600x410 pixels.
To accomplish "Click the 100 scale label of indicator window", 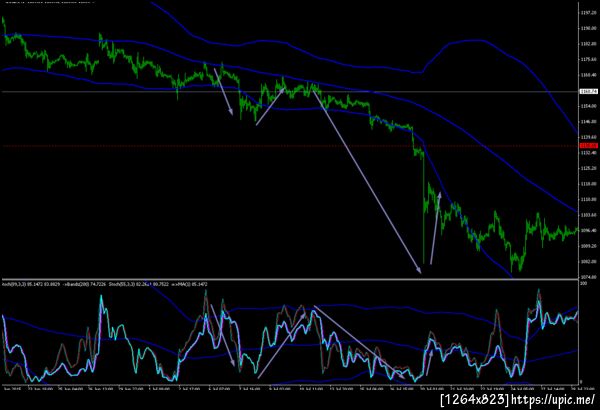I will click(584, 284).
